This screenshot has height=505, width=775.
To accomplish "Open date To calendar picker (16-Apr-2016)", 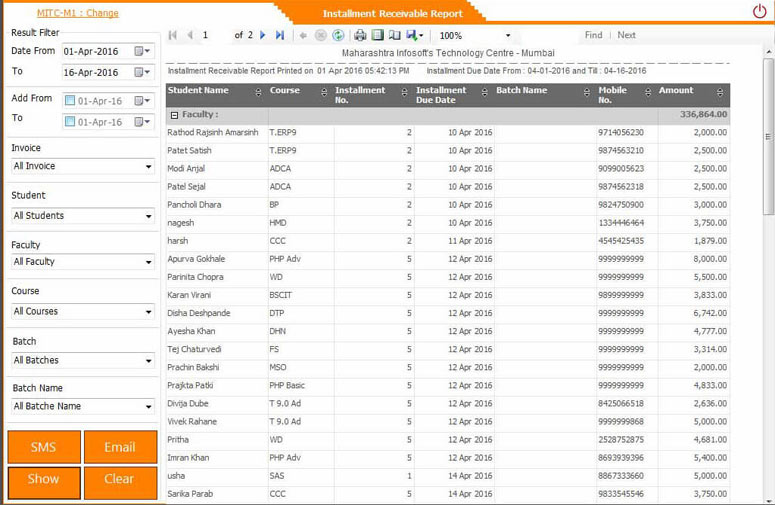I will [x=142, y=72].
